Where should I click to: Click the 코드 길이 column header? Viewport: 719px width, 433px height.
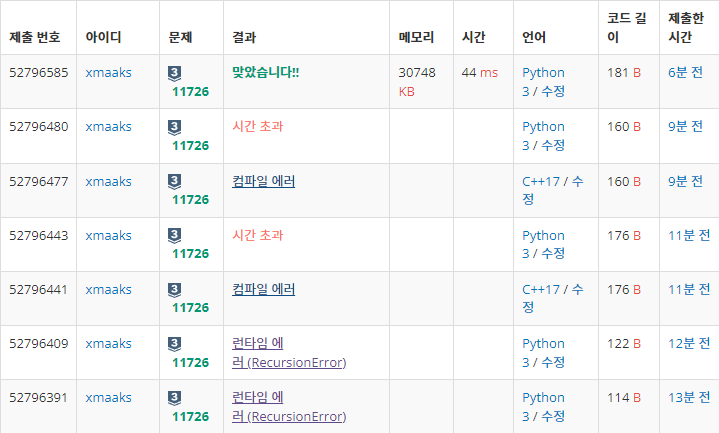627,28
